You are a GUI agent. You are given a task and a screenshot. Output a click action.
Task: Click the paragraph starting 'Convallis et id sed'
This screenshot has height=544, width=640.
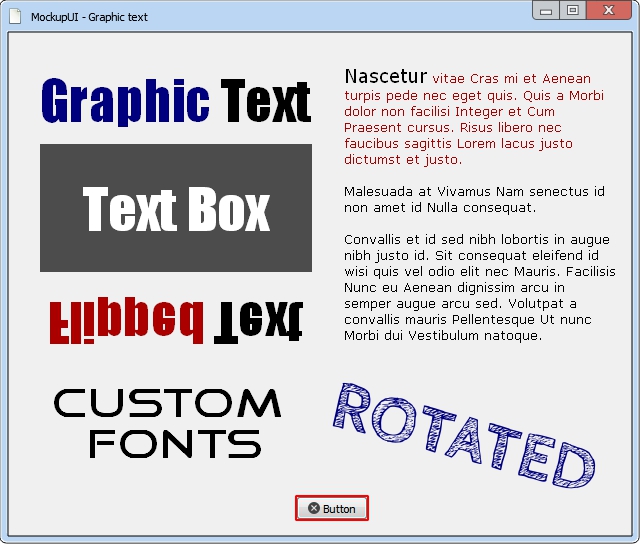(480, 287)
